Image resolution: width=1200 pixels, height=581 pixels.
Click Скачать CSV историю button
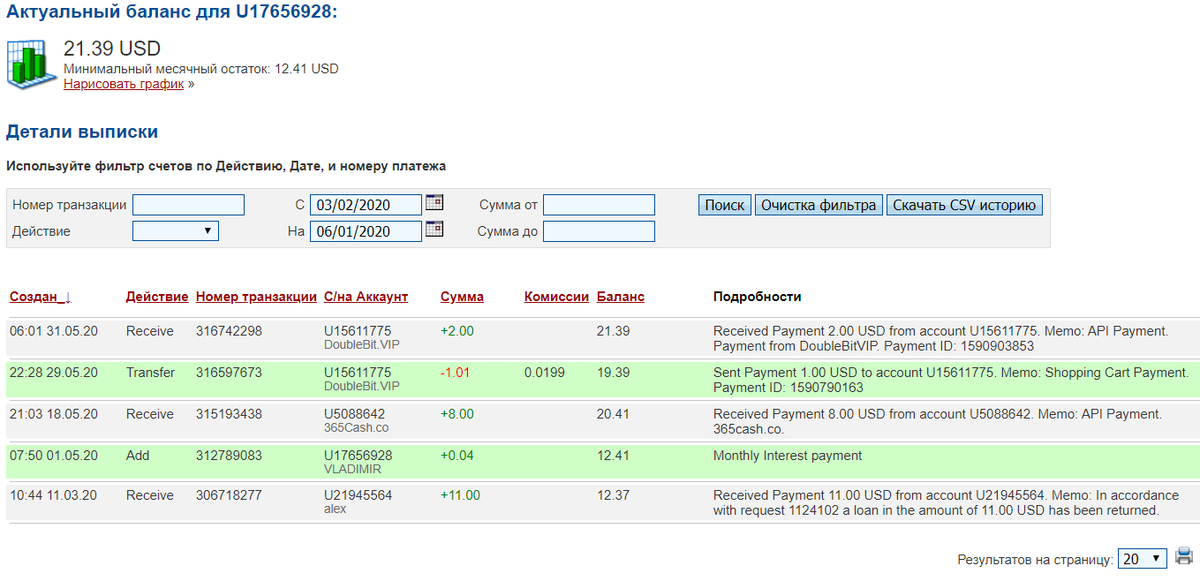(x=964, y=205)
